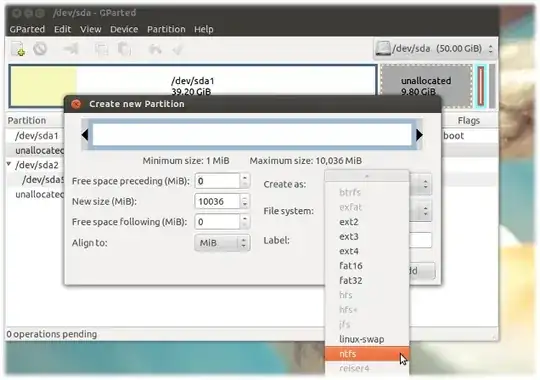The height and width of the screenshot is (380, 540).
Task: Click the New partition toolbar icon
Action: point(18,49)
